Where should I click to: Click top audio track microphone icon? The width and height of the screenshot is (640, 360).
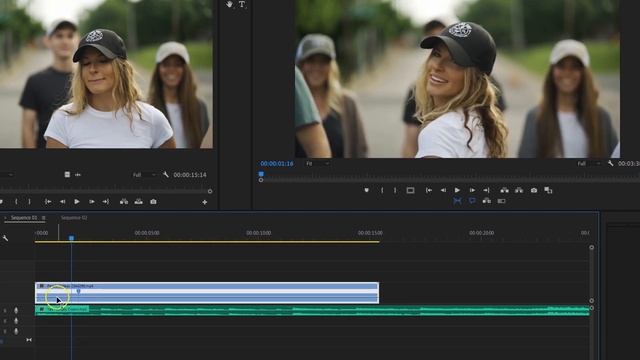click(x=16, y=311)
